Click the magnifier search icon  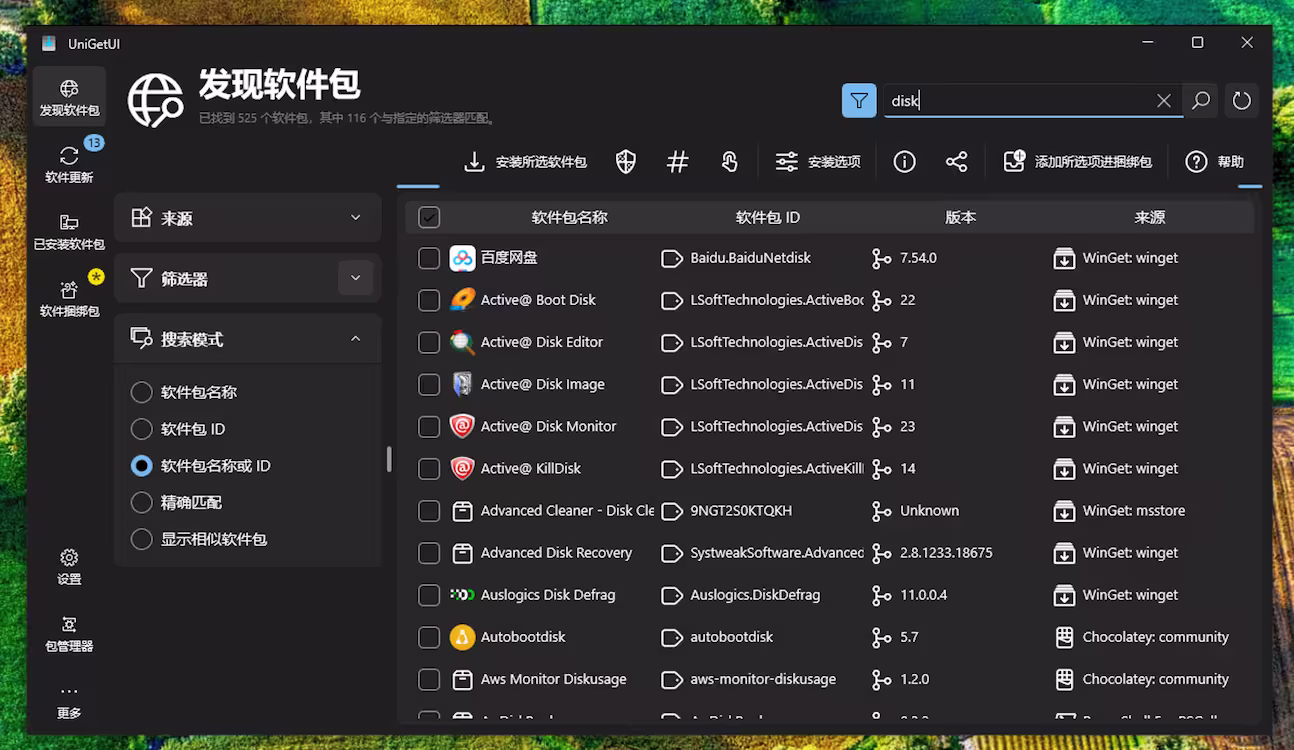1201,100
